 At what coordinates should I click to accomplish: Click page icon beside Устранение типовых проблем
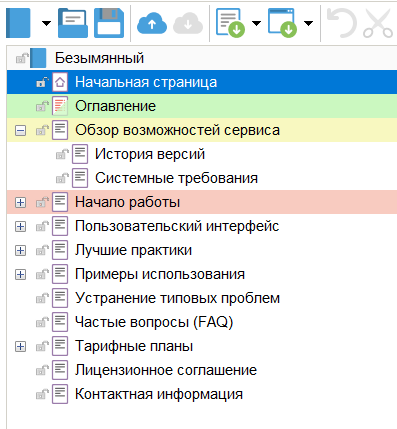(60, 298)
